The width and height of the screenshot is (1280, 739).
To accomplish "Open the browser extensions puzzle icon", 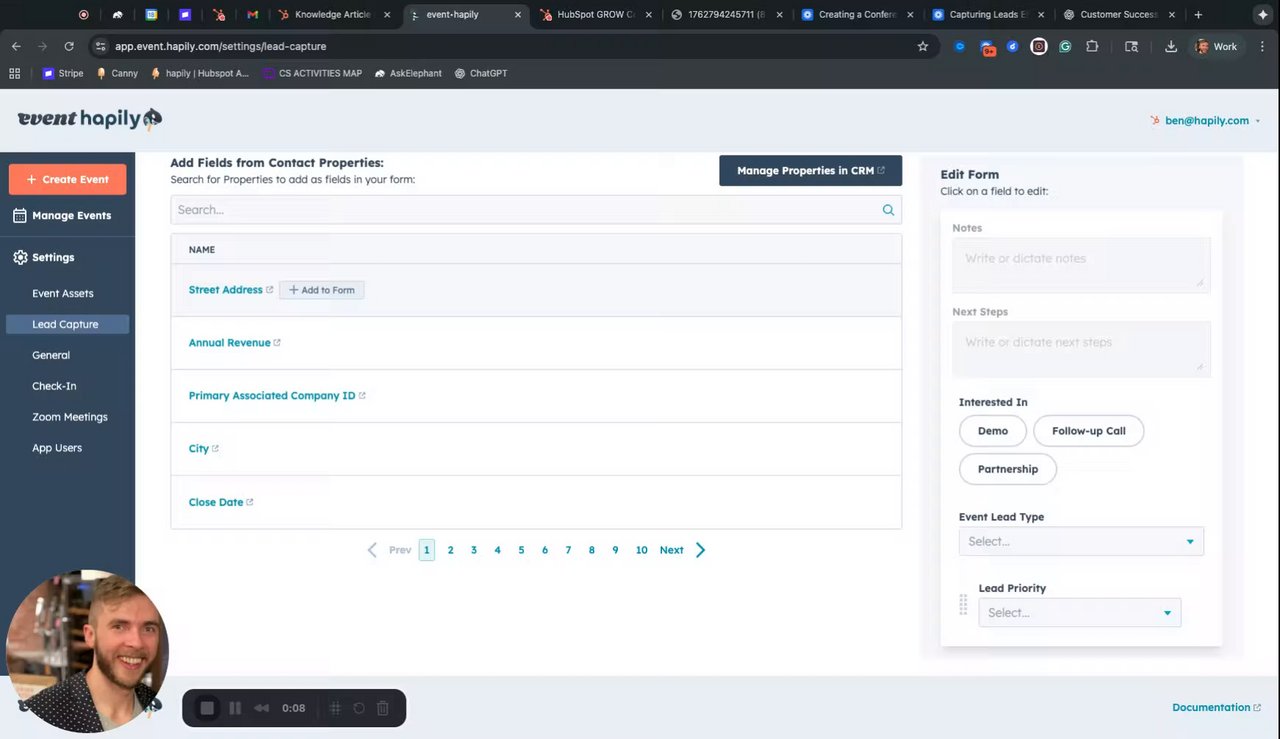I will click(x=1091, y=46).
